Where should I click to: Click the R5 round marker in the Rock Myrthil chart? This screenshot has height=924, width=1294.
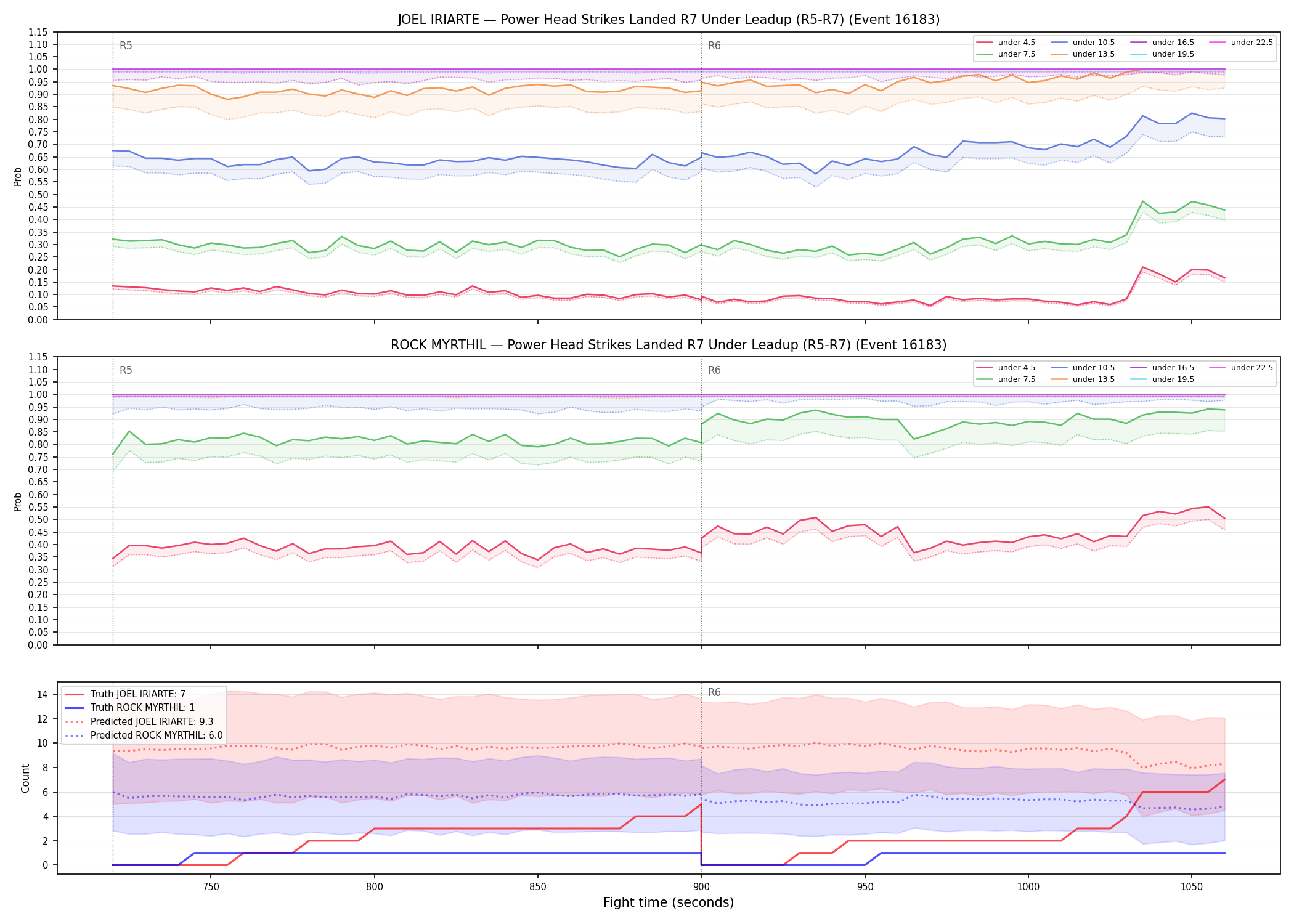(x=126, y=370)
